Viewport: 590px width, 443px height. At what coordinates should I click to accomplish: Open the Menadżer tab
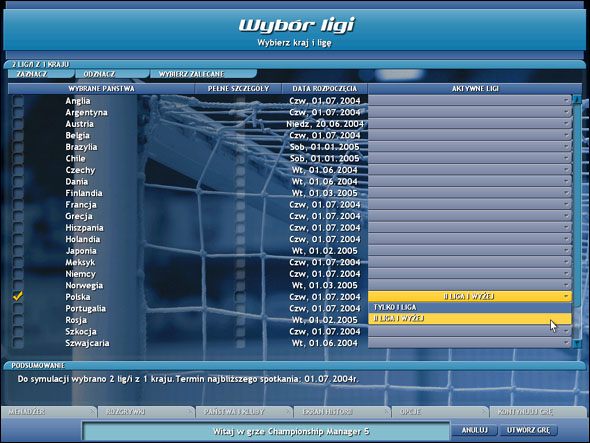[x=49, y=412]
